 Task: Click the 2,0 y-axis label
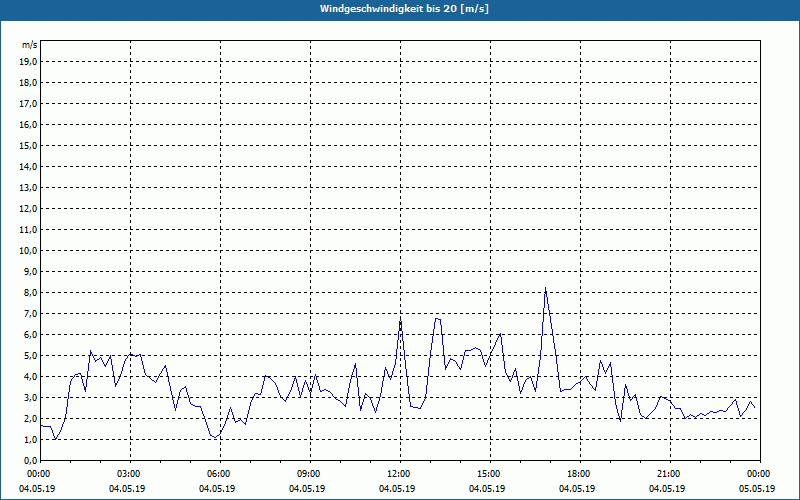pos(31,418)
